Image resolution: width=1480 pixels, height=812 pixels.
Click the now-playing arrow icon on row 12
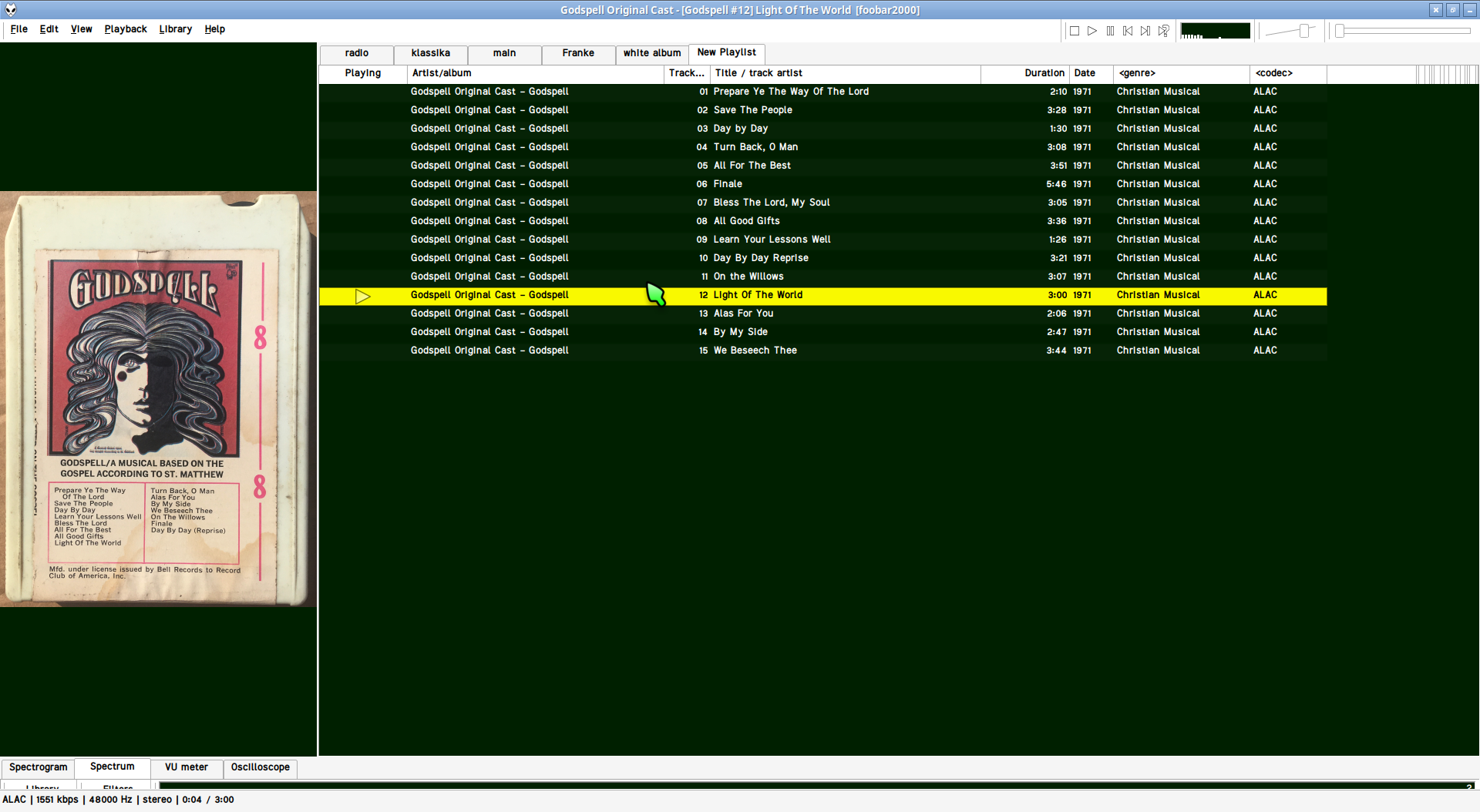pos(363,296)
